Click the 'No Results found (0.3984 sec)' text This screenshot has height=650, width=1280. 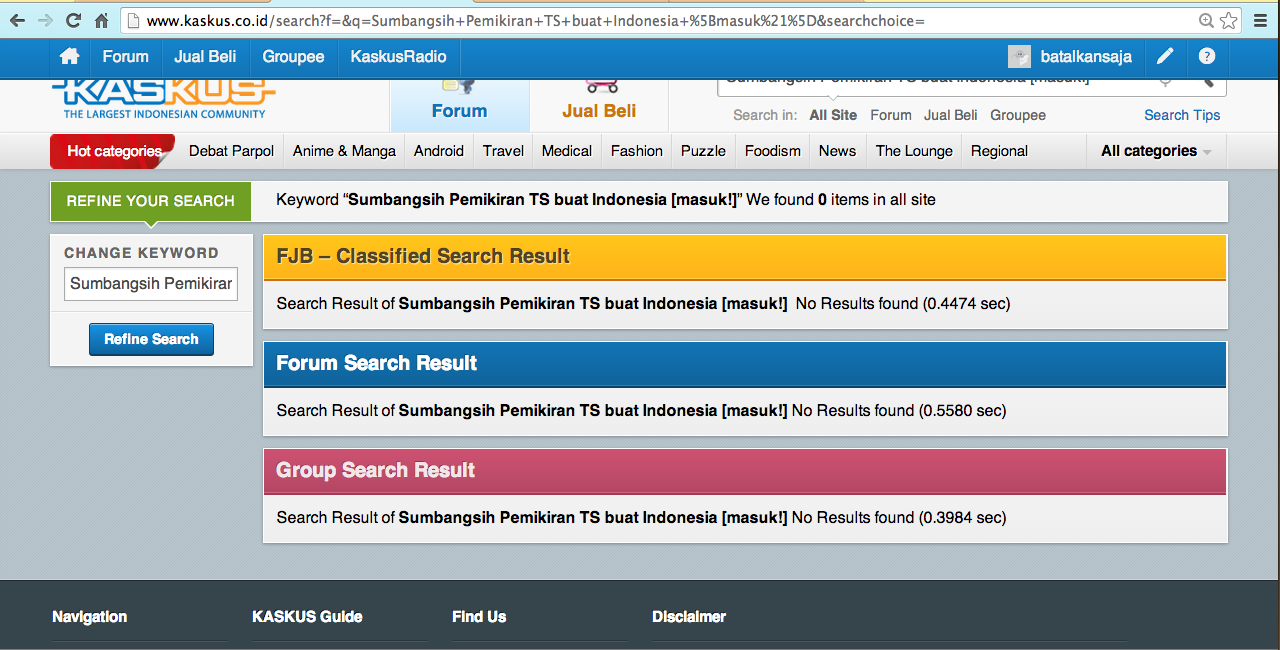coord(899,517)
